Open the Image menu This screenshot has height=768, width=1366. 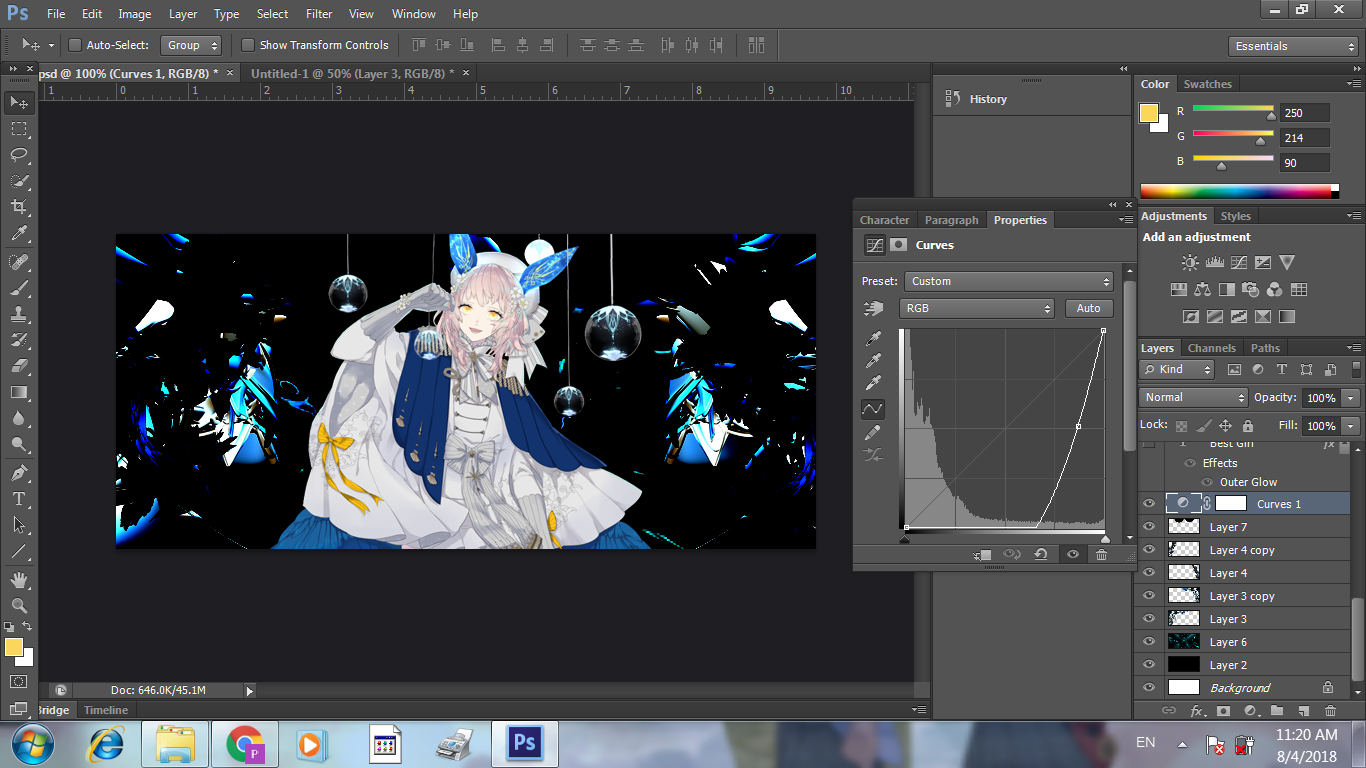tap(135, 14)
